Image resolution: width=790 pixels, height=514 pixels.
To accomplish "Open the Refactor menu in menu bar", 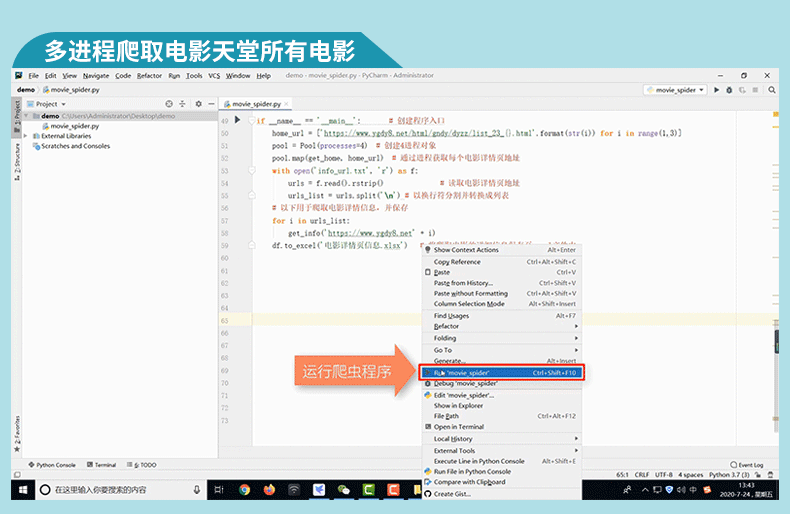I will click(x=149, y=76).
